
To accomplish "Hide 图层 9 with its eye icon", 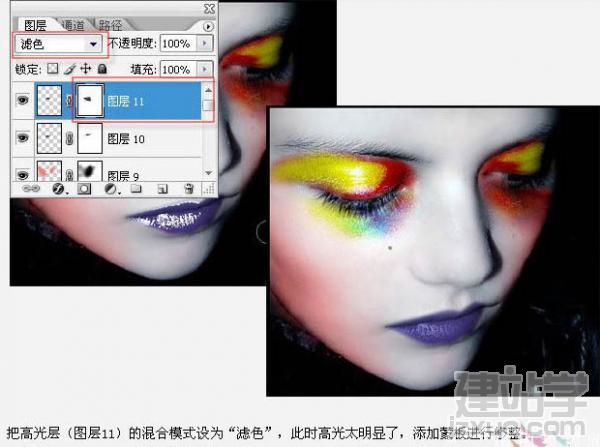I will (23, 175).
